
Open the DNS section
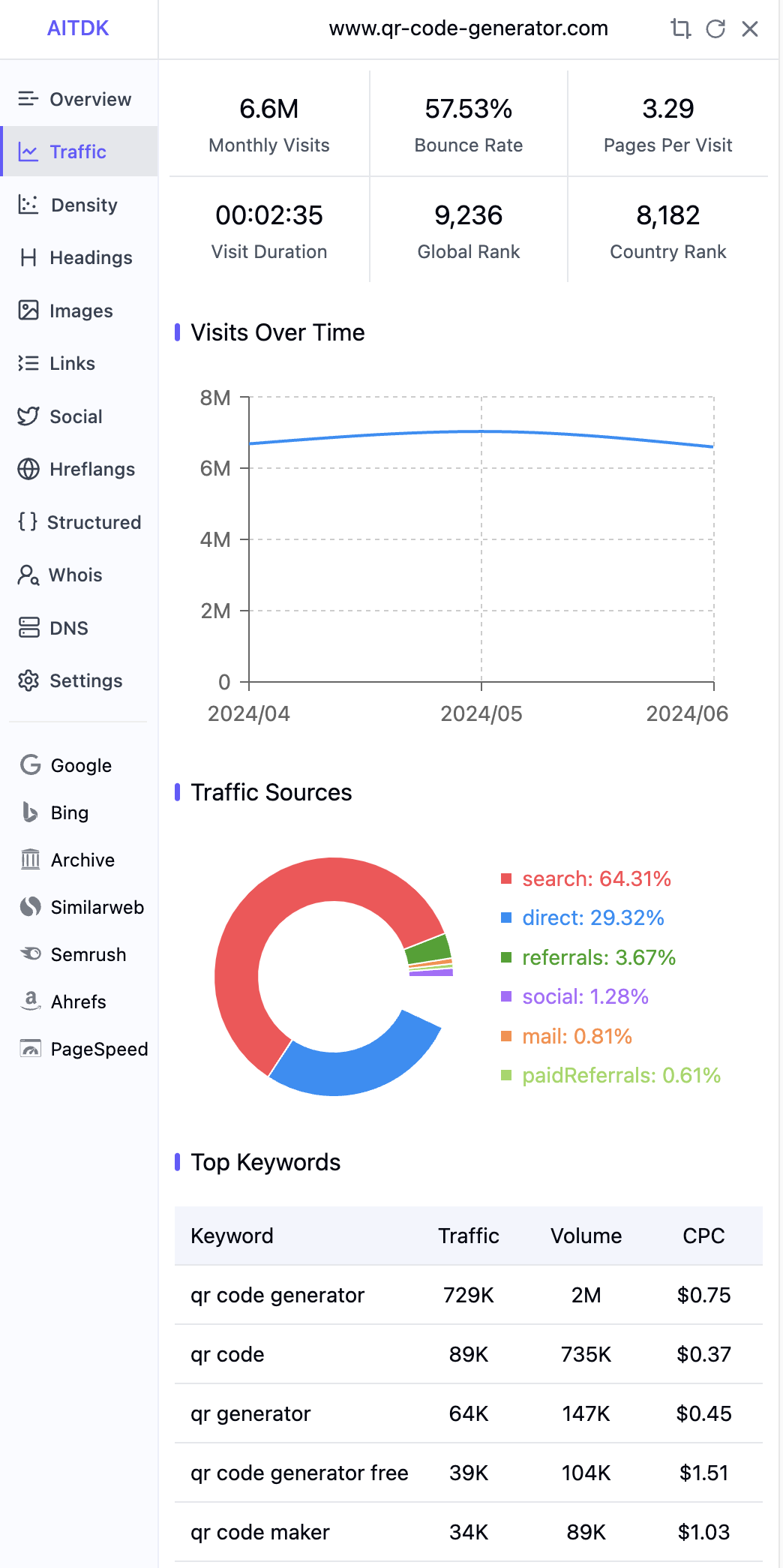[x=79, y=628]
